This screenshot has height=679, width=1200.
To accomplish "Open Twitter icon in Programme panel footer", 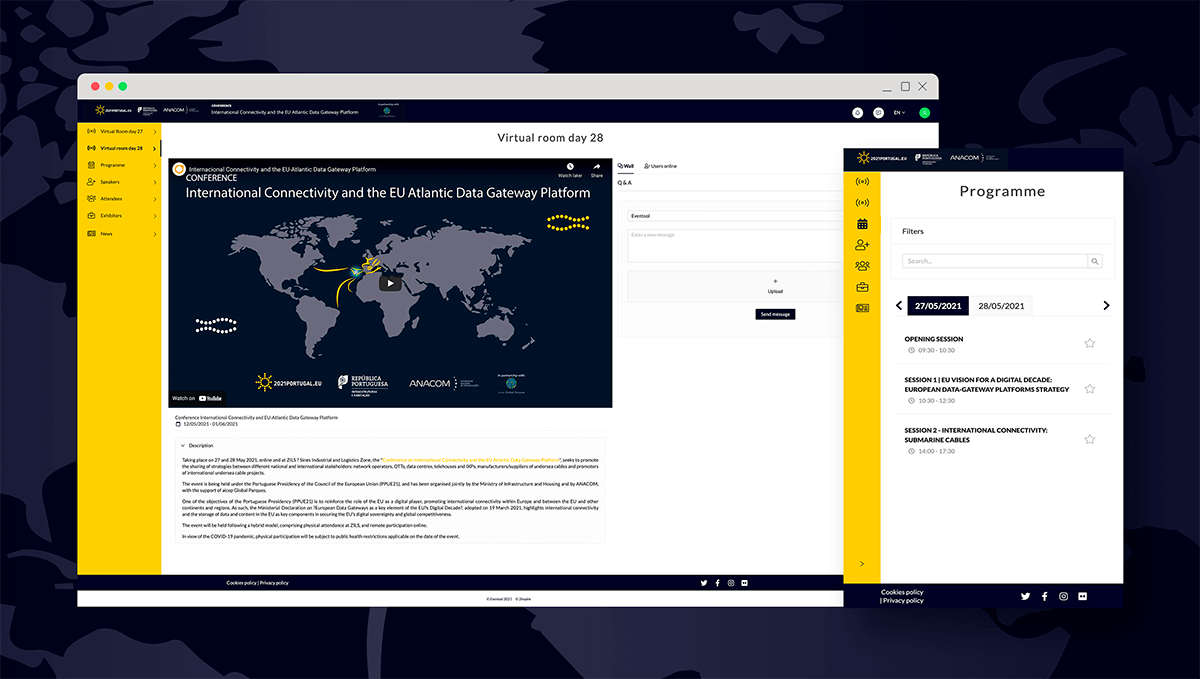I will (x=1025, y=596).
